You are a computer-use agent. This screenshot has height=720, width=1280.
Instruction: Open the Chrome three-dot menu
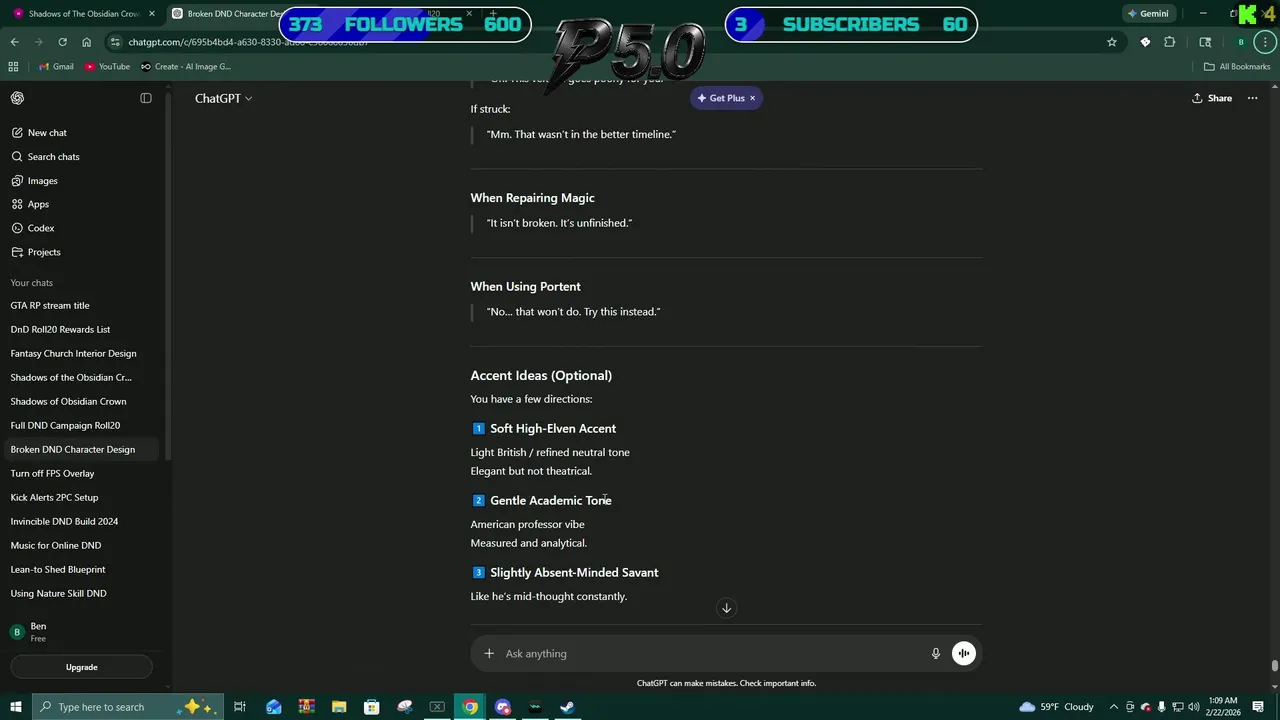[x=1266, y=42]
